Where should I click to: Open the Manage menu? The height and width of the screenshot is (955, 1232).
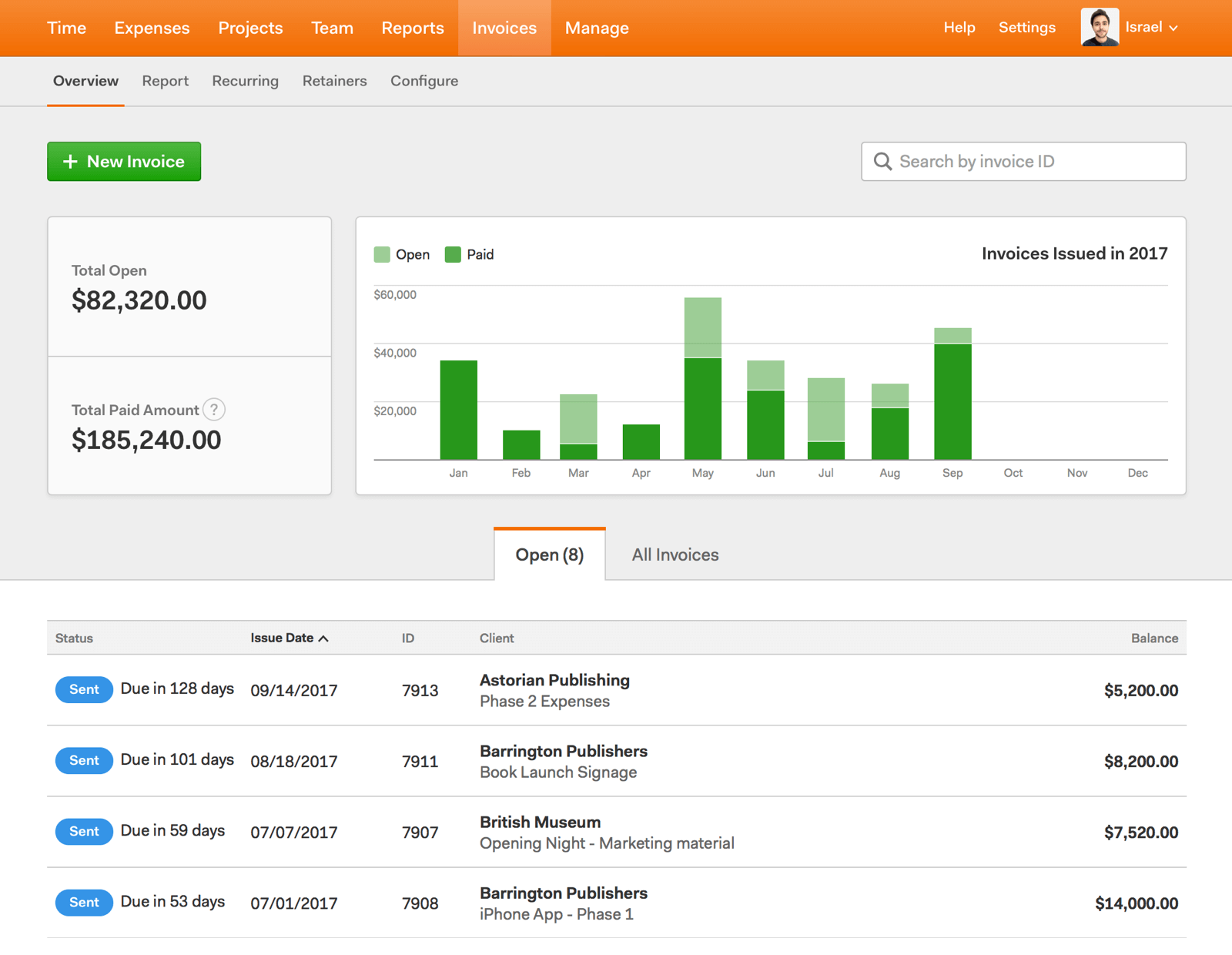pyautogui.click(x=596, y=28)
